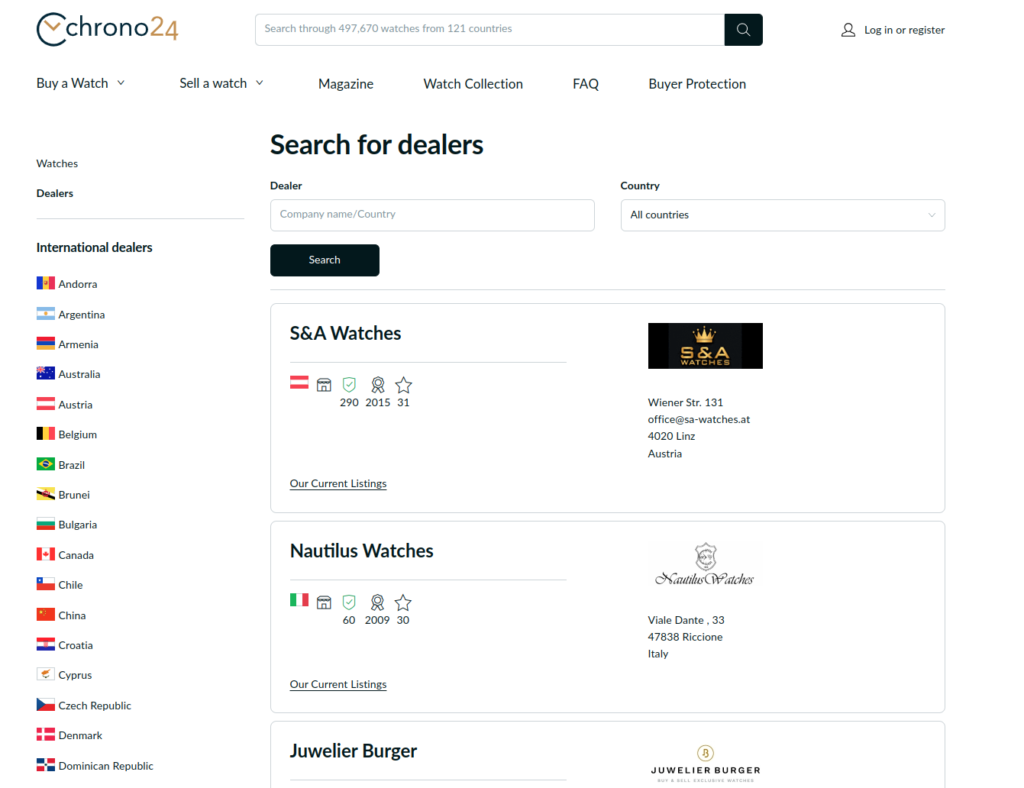The image size is (1024, 788).
Task: Open the FAQ menu item
Action: coord(585,84)
